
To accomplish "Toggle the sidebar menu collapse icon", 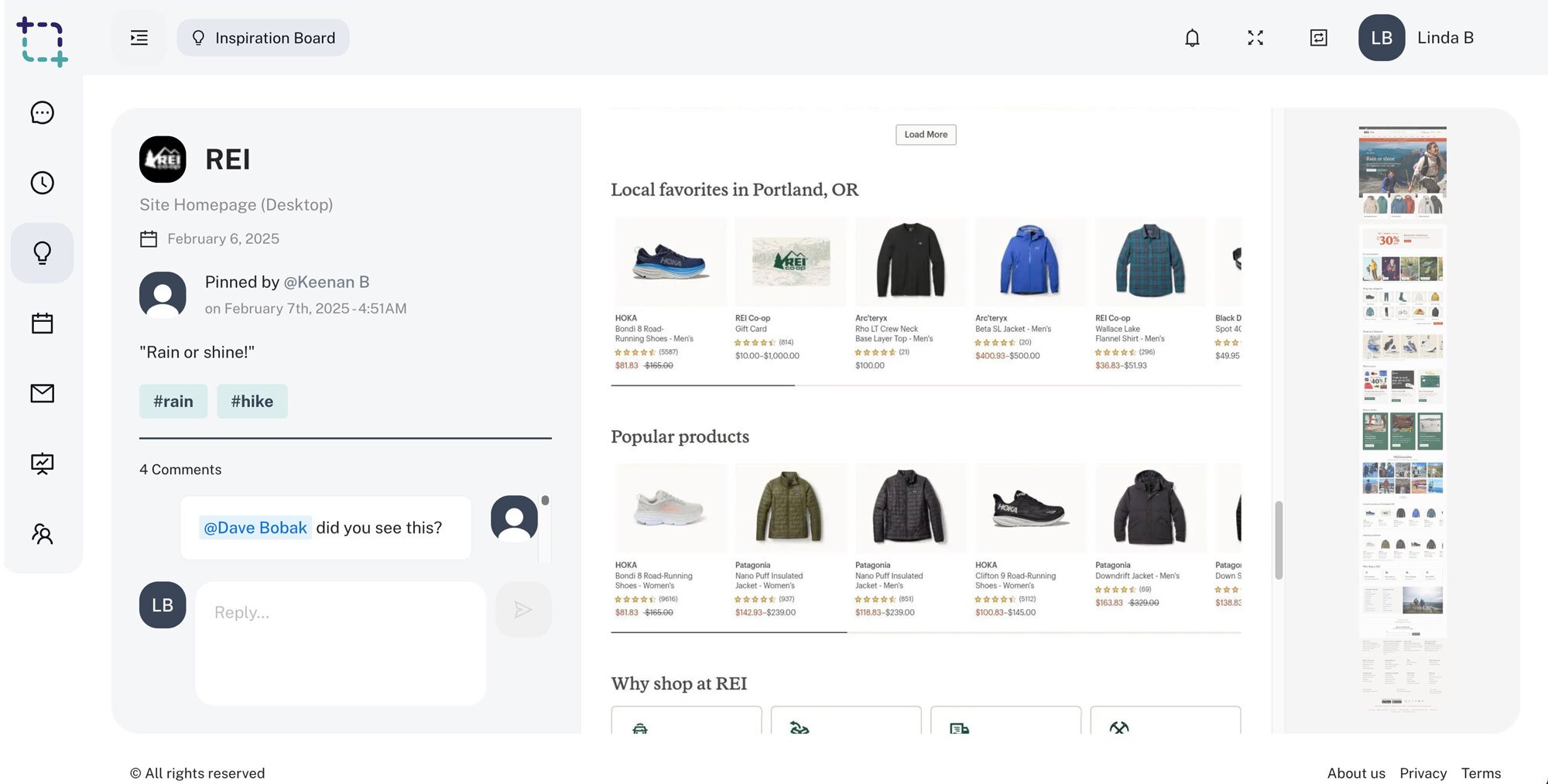I will click(139, 38).
